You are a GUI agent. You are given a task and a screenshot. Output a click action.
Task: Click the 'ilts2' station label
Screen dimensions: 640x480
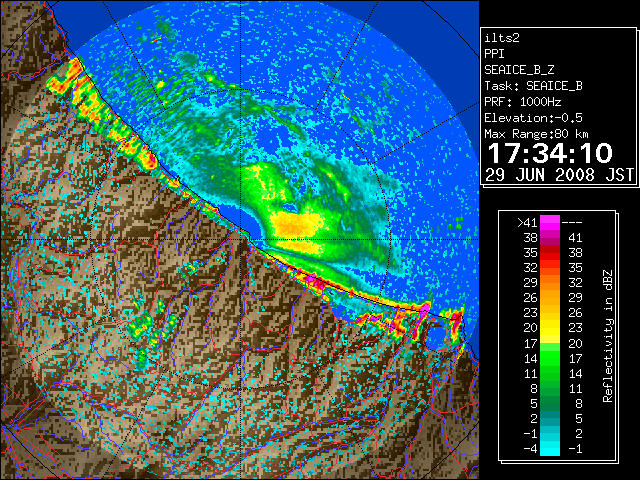tap(502, 38)
